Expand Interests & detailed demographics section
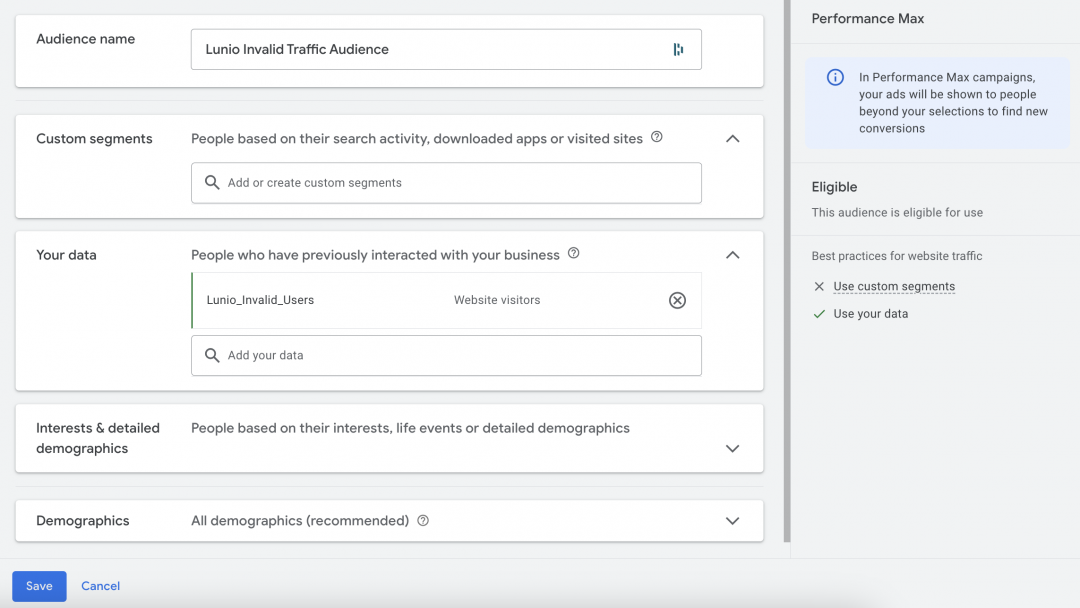Screen dimensions: 1080x608 pyautogui.click(x=732, y=448)
